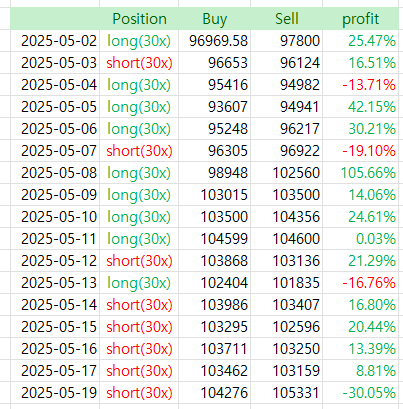Screen dimensions: 403x409
Task: Select profit cell 8.81%
Action: pyautogui.click(x=360, y=371)
